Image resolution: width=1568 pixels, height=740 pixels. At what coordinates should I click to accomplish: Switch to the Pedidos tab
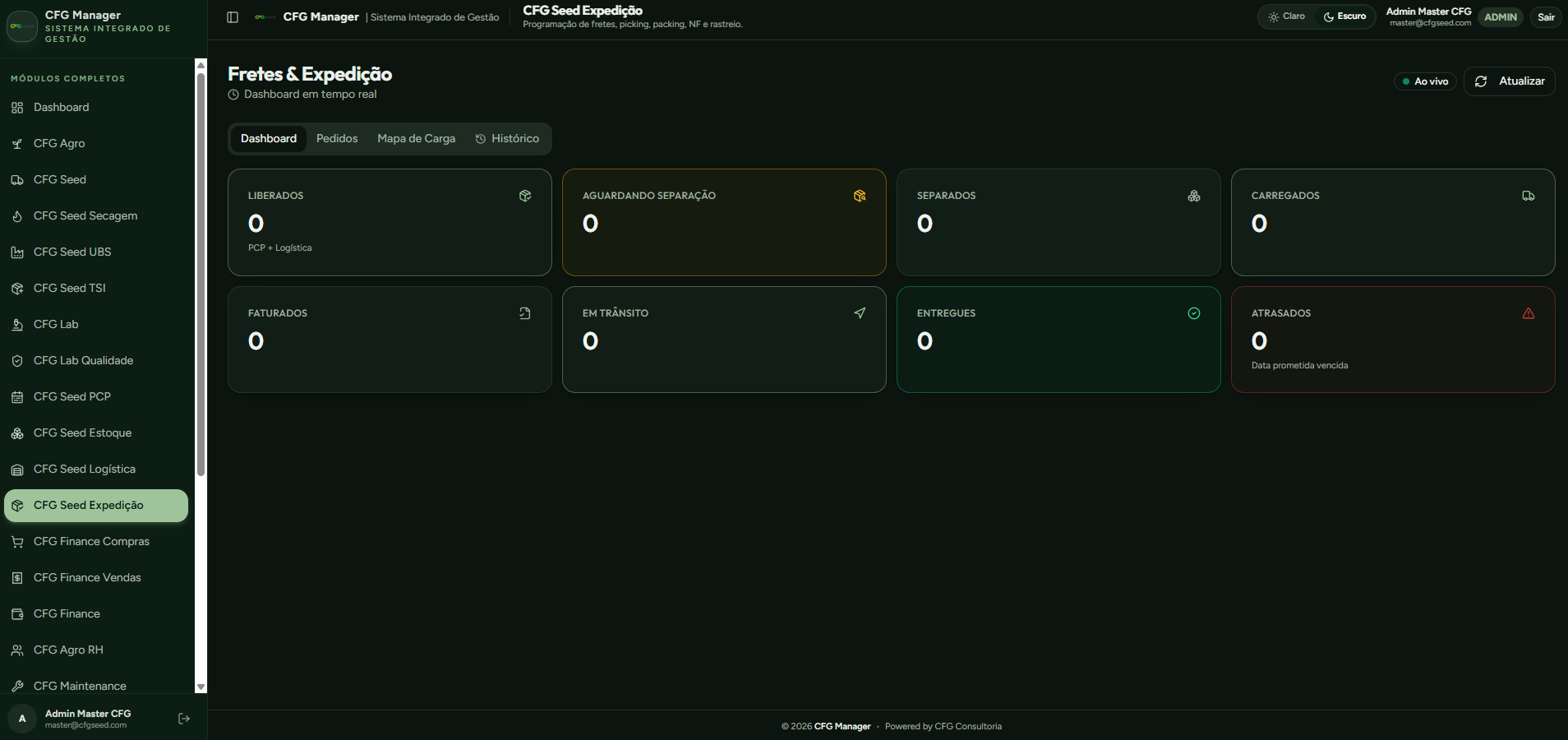[337, 139]
